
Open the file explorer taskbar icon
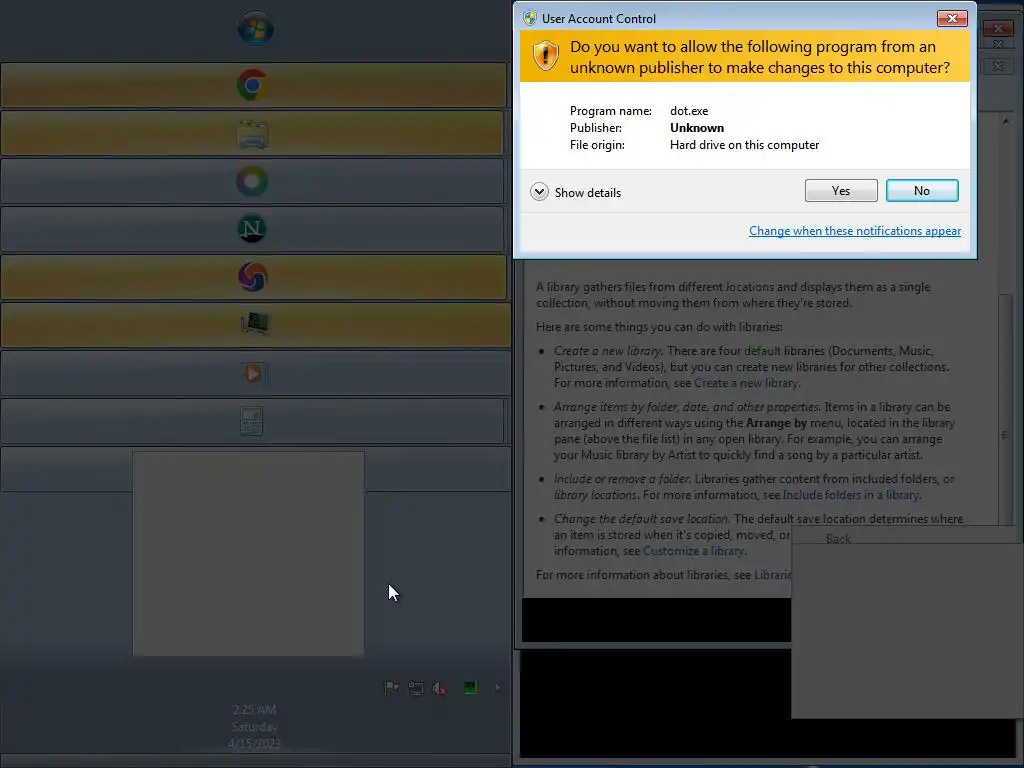pyautogui.click(x=252, y=133)
